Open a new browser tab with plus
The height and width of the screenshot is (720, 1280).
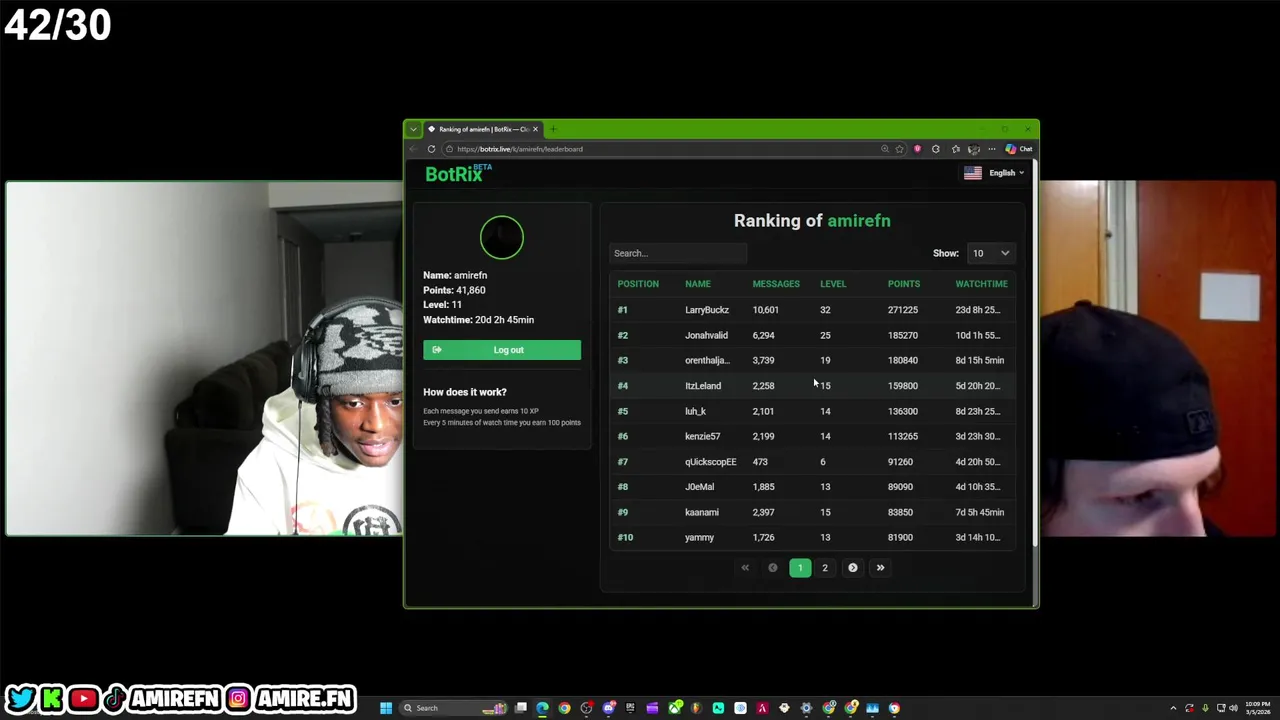[x=553, y=129]
